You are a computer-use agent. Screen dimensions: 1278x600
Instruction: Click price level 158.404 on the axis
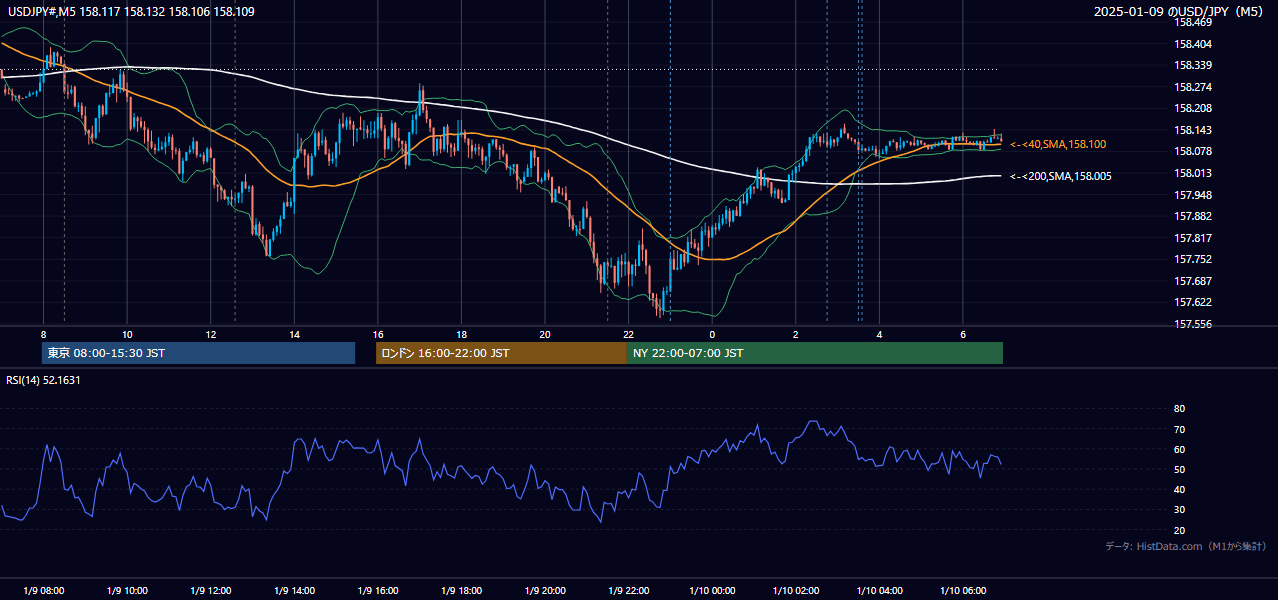pos(1192,44)
